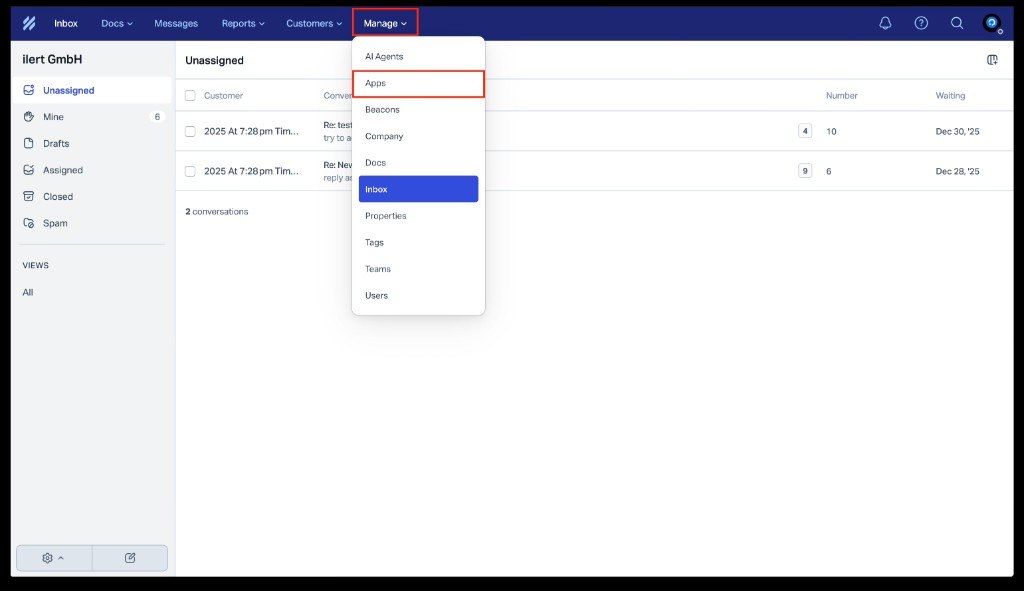This screenshot has height=591, width=1024.
Task: Check the conversation number 6 checkbox
Action: tap(190, 171)
